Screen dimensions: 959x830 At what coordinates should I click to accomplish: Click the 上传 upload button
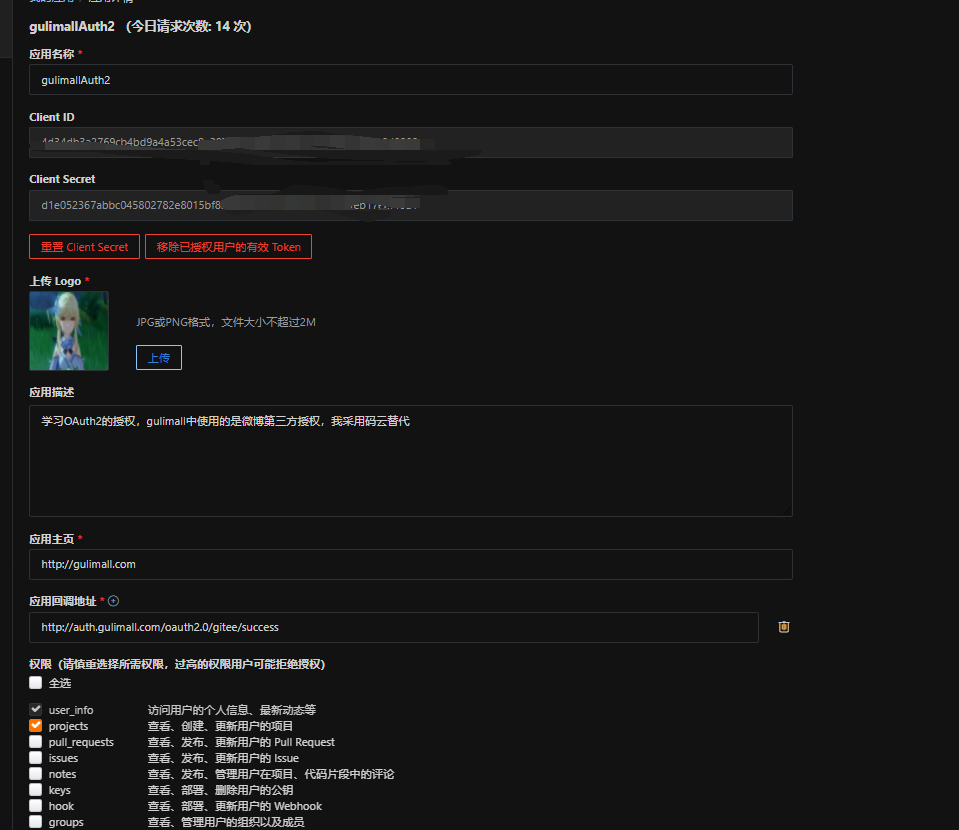point(158,356)
